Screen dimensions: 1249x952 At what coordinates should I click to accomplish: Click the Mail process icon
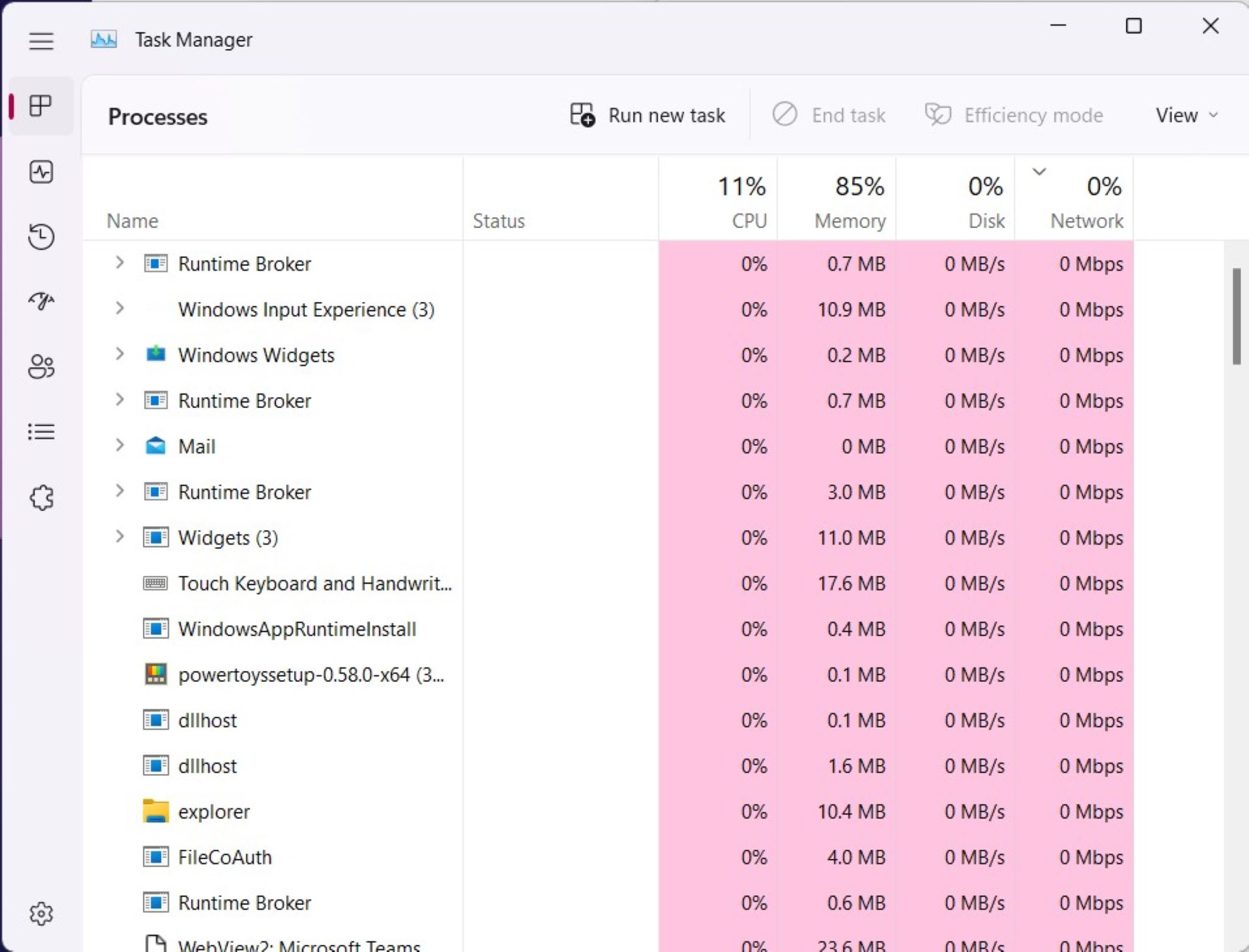point(156,446)
